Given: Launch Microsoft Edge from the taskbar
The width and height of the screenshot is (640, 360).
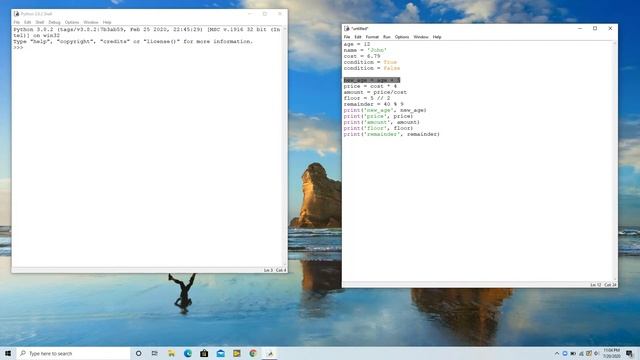Looking at the screenshot, I should pyautogui.click(x=188, y=353).
